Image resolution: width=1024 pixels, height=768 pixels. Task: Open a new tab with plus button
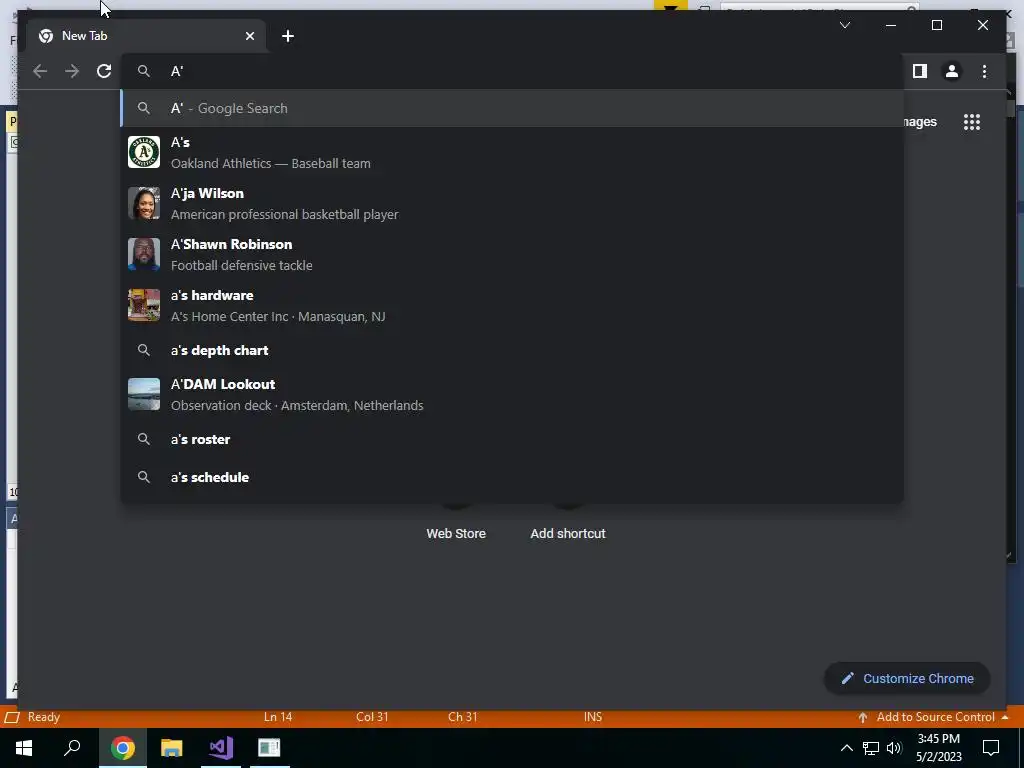coord(288,36)
